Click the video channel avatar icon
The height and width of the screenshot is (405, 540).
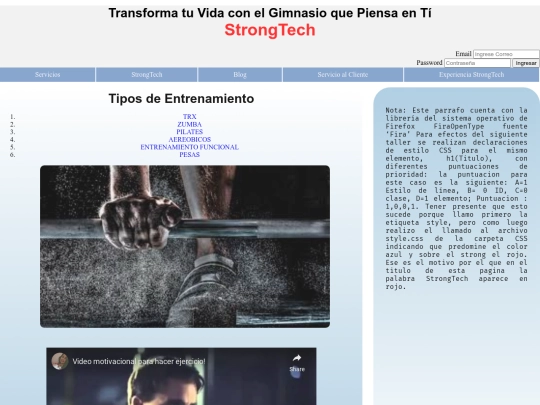[x=60, y=361]
